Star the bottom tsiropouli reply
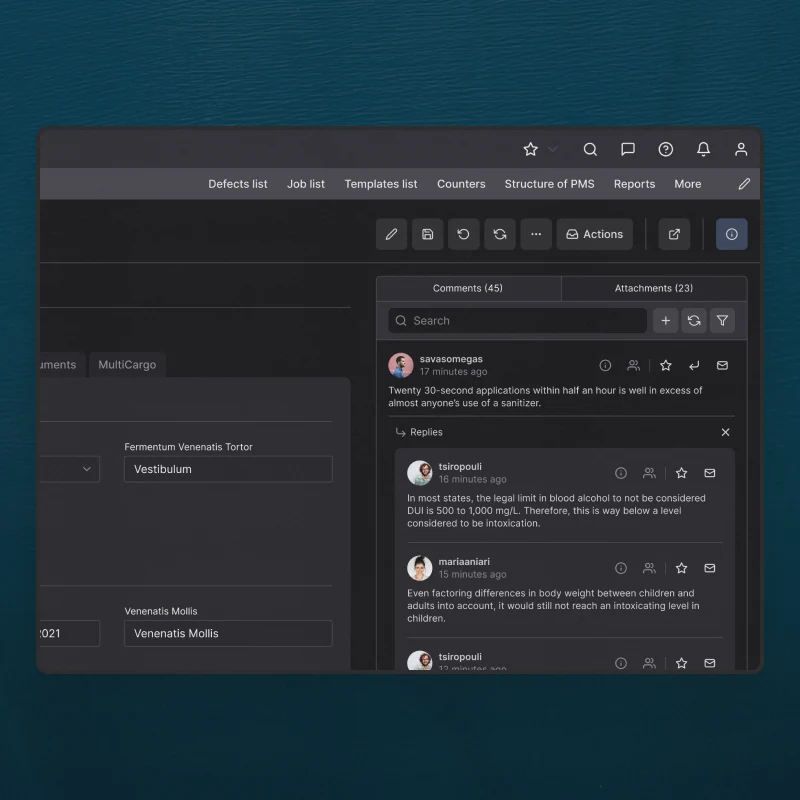The height and width of the screenshot is (800, 800). [682, 663]
